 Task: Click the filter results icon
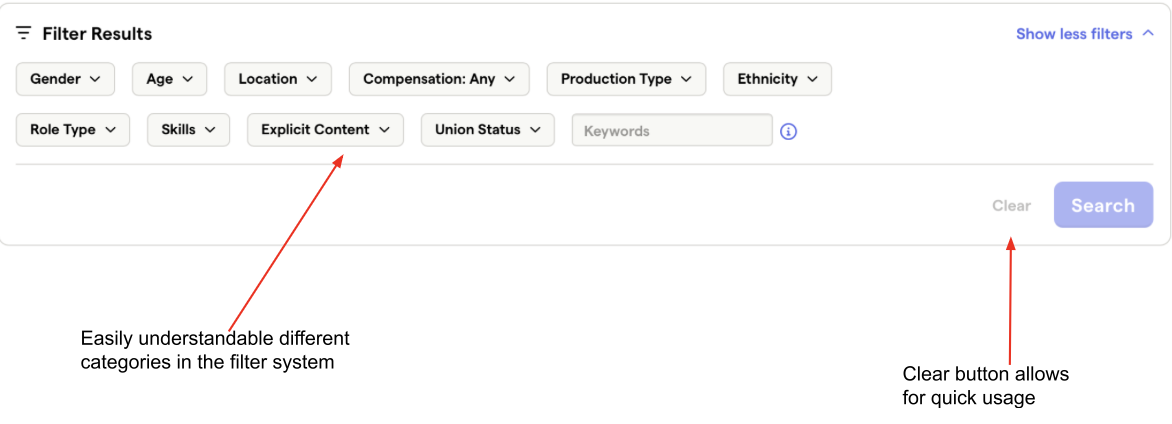24,33
